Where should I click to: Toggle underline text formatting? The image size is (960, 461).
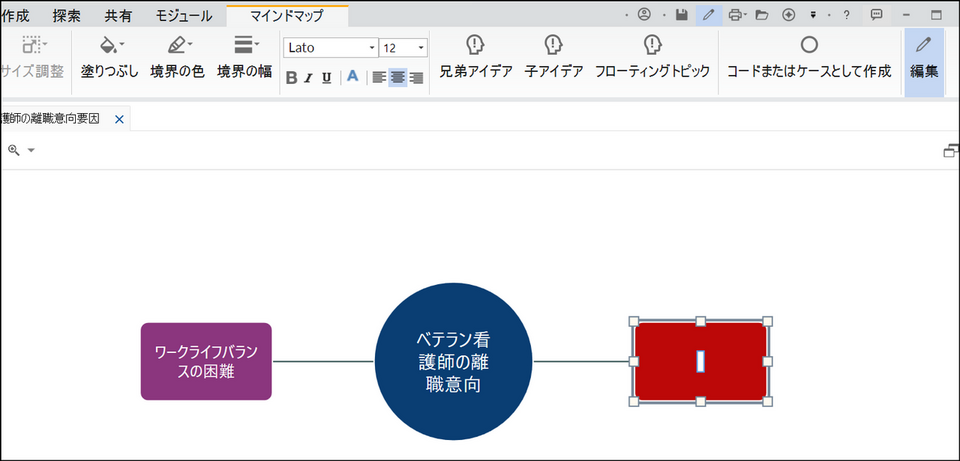tap(327, 78)
